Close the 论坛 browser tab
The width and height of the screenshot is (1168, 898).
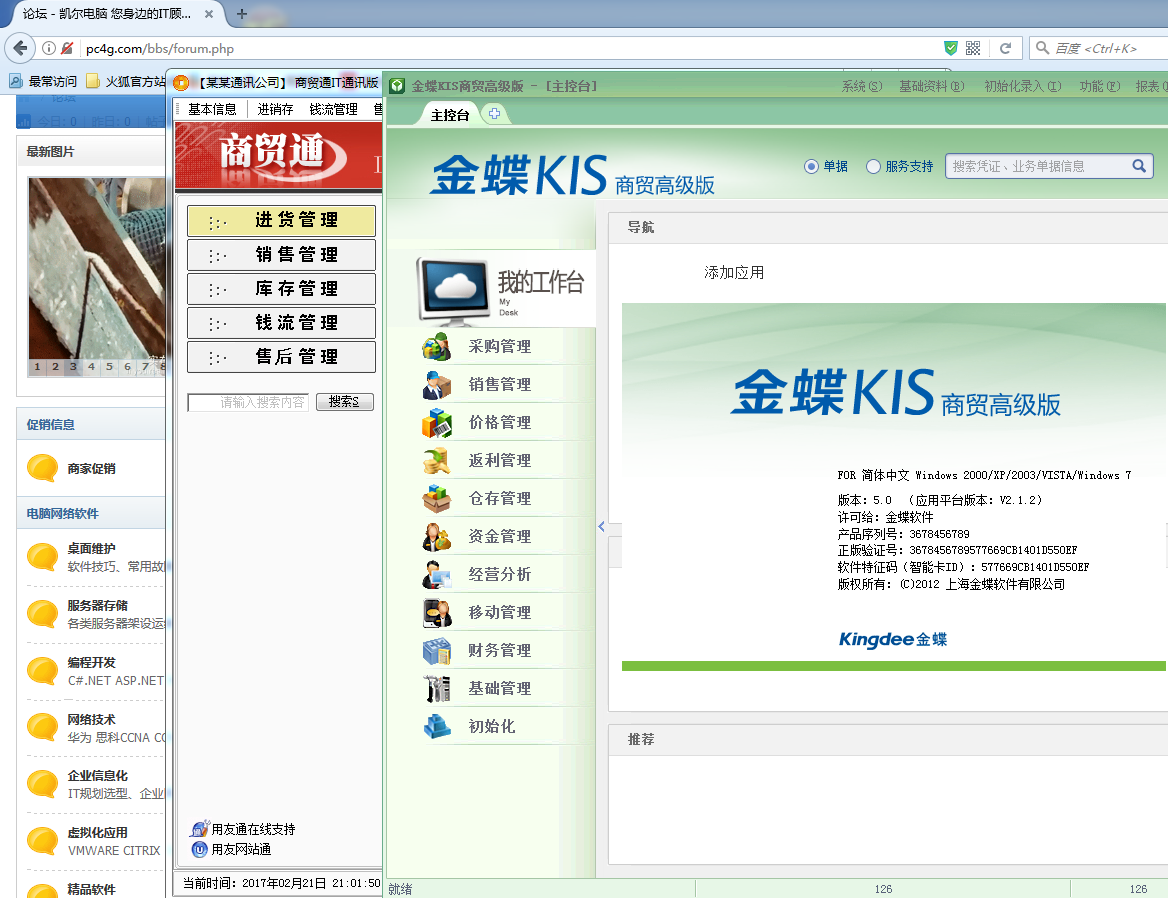coord(209,13)
